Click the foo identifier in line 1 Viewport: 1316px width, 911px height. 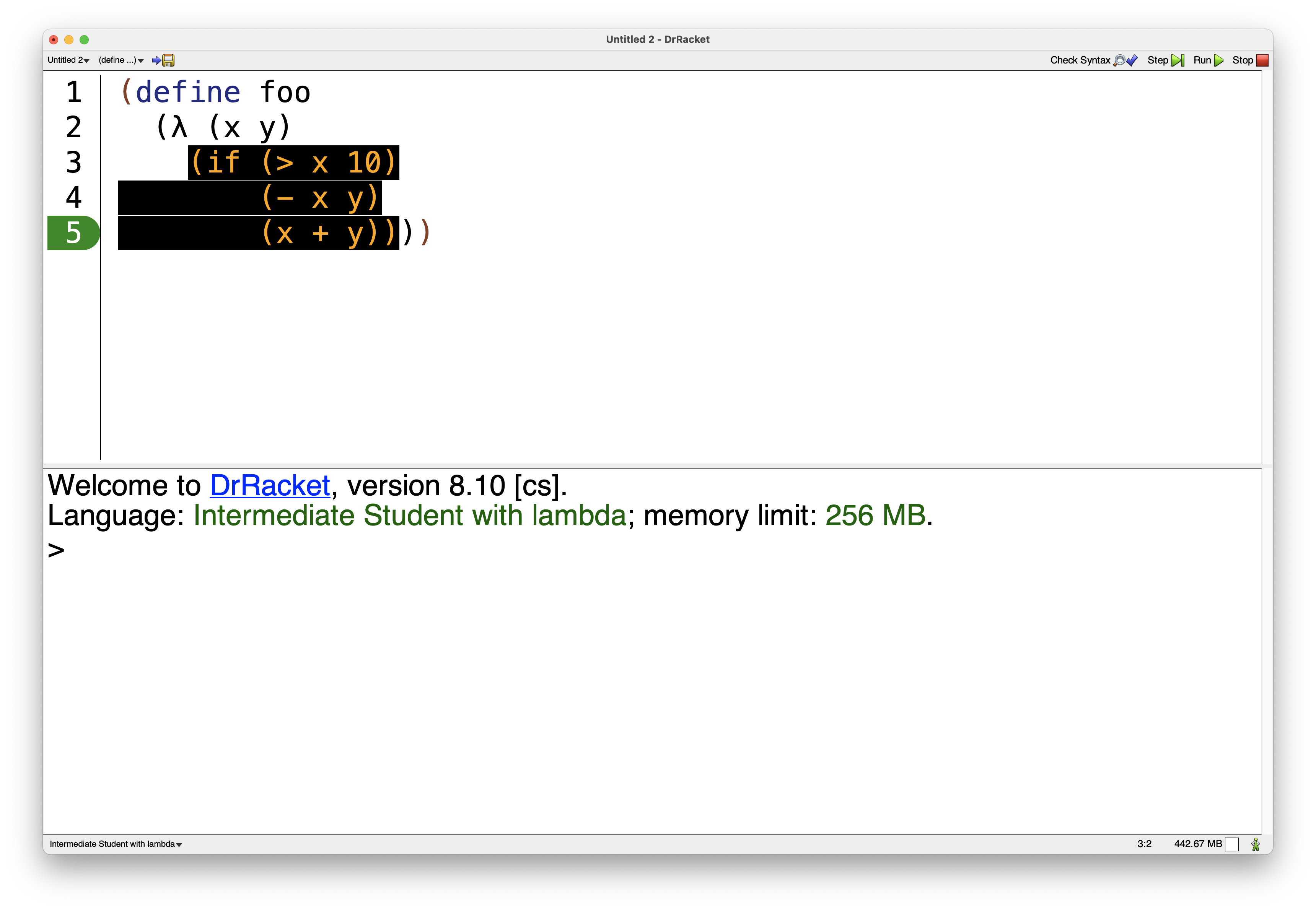pos(285,93)
